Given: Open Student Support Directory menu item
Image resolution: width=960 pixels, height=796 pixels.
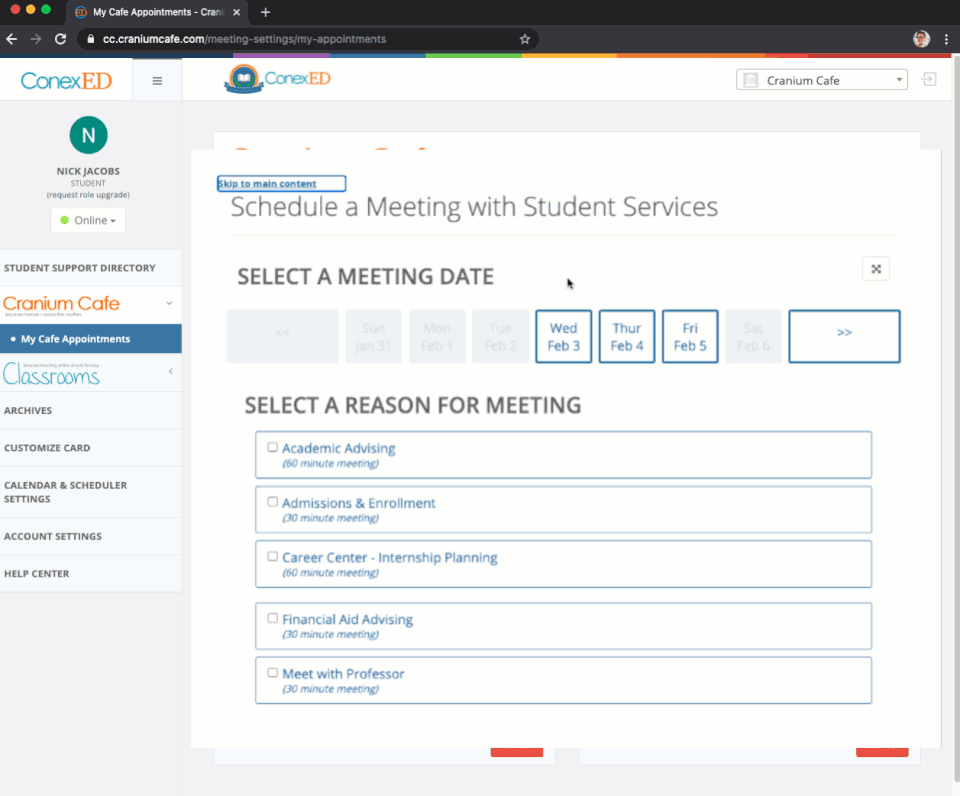Looking at the screenshot, I should tap(91, 268).
